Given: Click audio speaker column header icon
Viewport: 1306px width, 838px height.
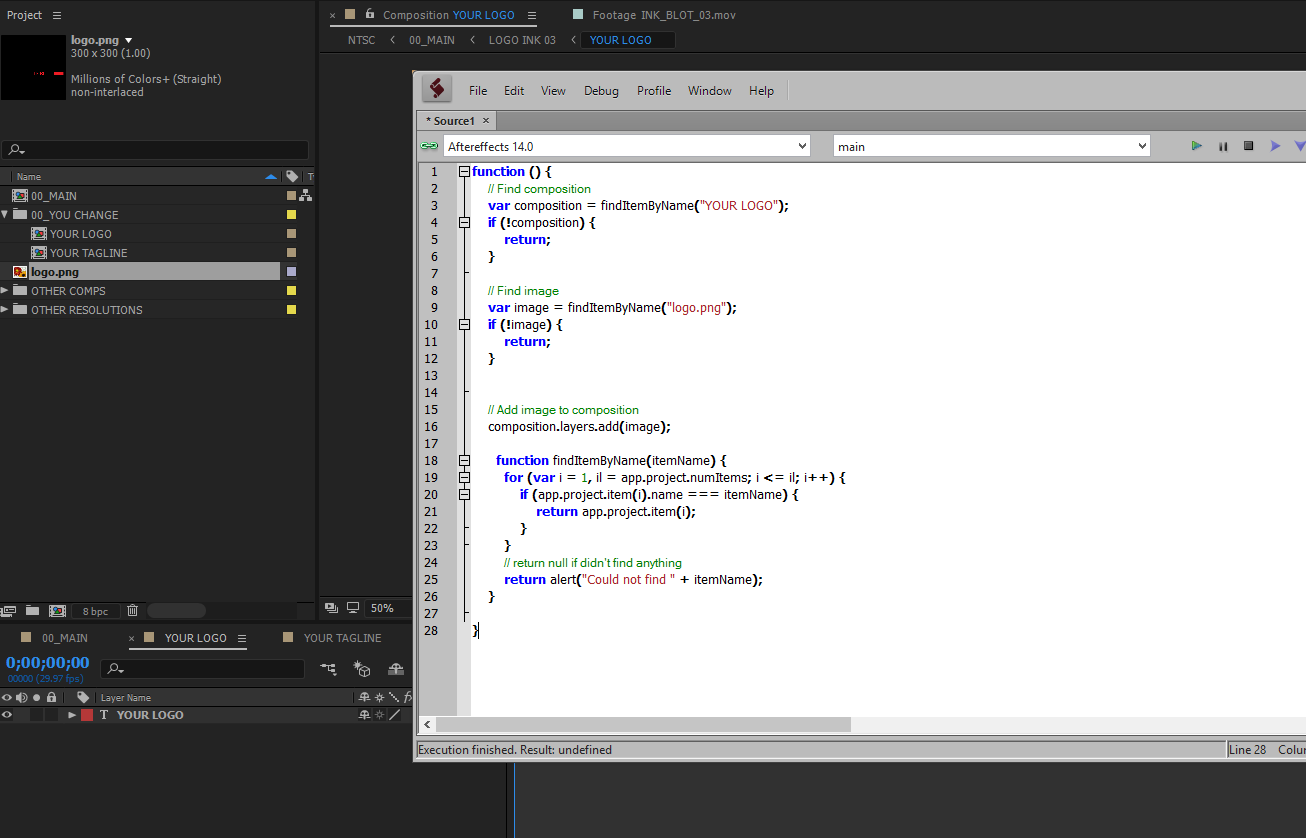Looking at the screenshot, I should 21,697.
